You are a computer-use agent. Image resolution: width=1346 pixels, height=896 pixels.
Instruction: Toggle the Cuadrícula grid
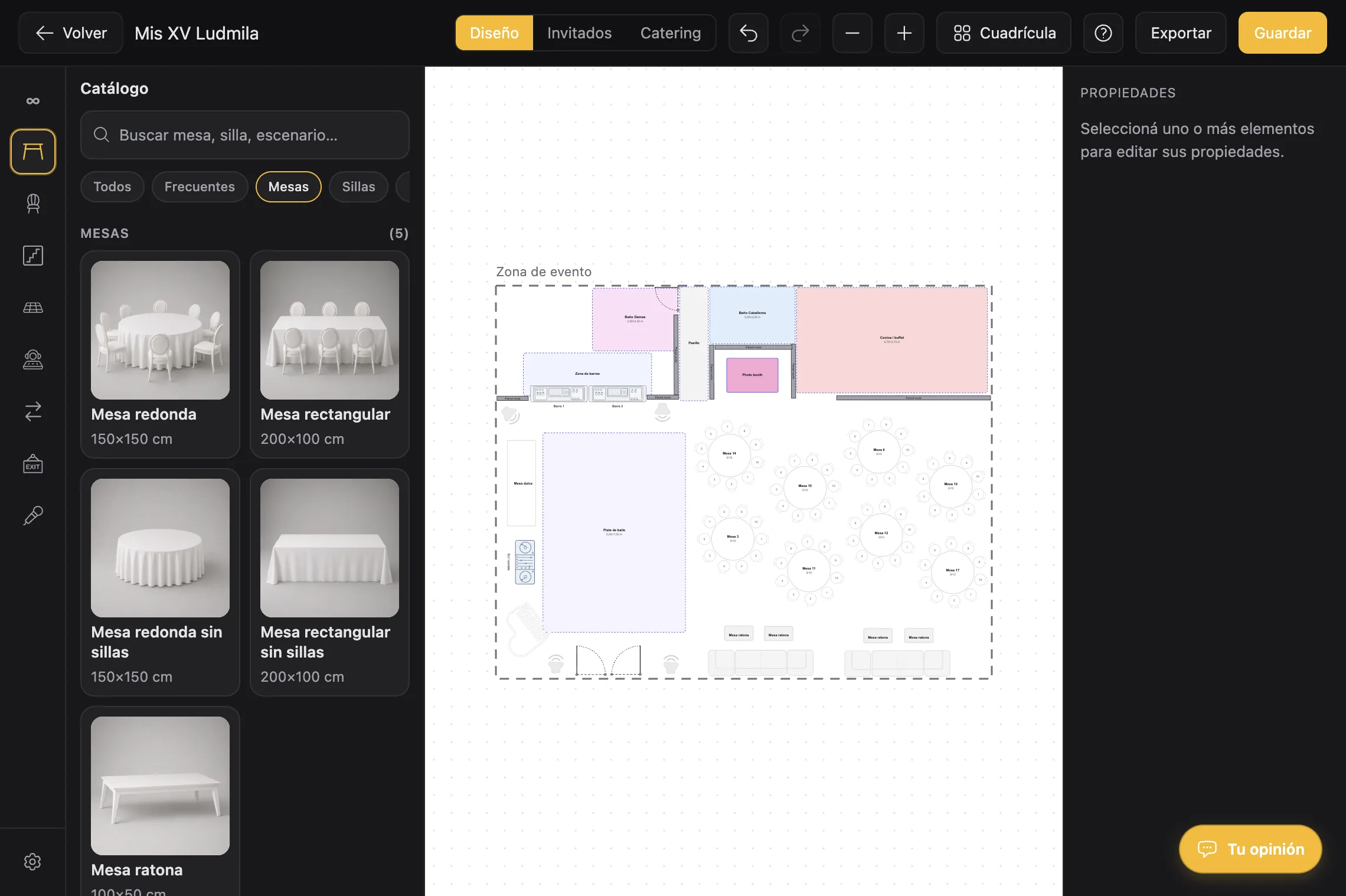(x=1004, y=33)
